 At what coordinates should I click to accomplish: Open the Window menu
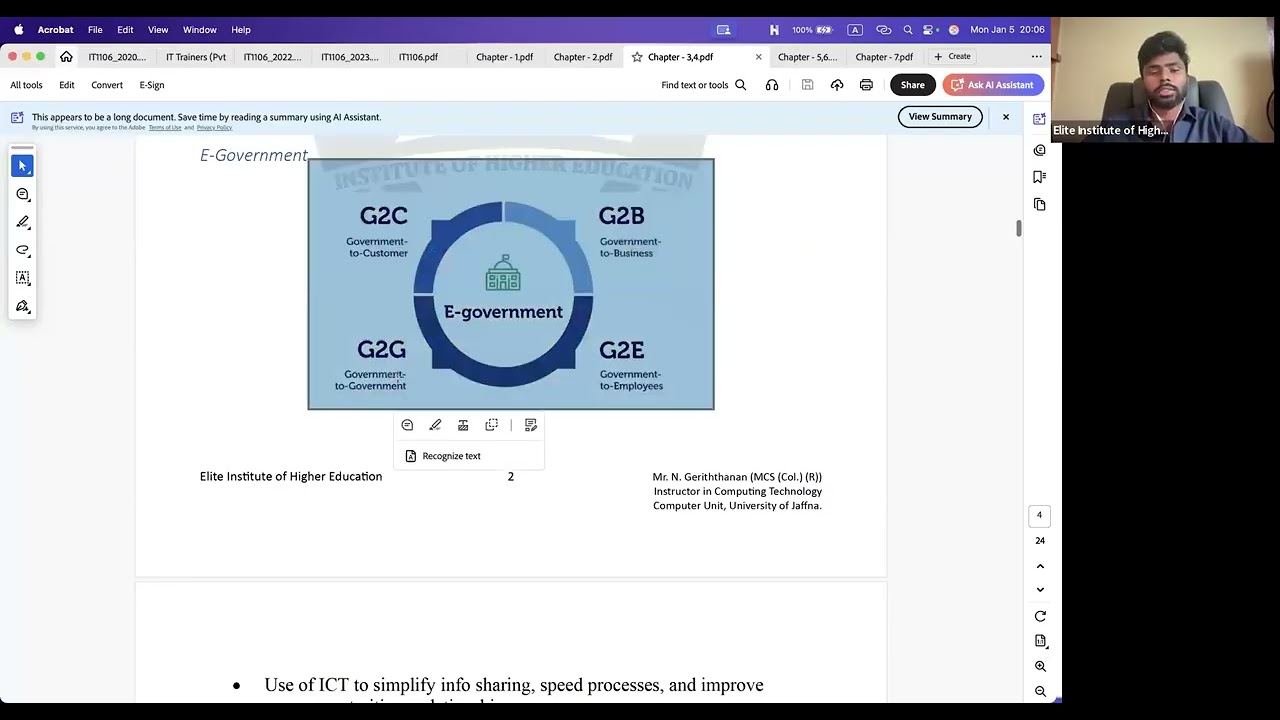(200, 30)
